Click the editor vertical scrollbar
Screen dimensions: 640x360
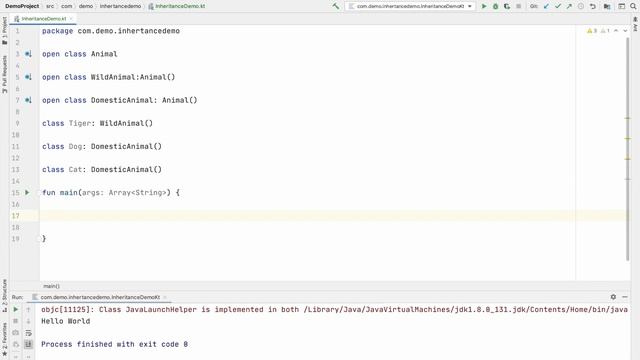(628, 149)
